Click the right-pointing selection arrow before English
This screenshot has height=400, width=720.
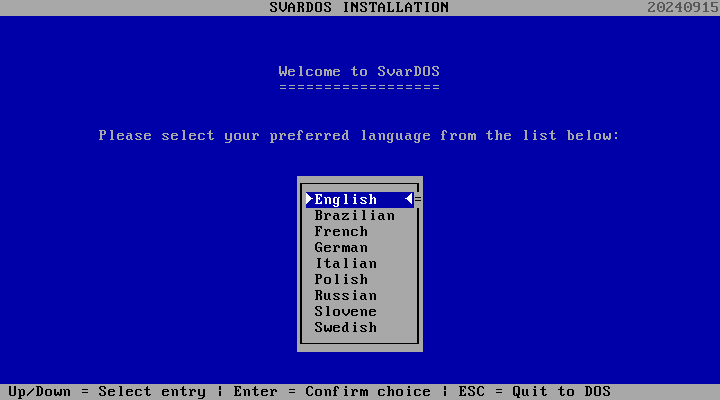click(310, 199)
